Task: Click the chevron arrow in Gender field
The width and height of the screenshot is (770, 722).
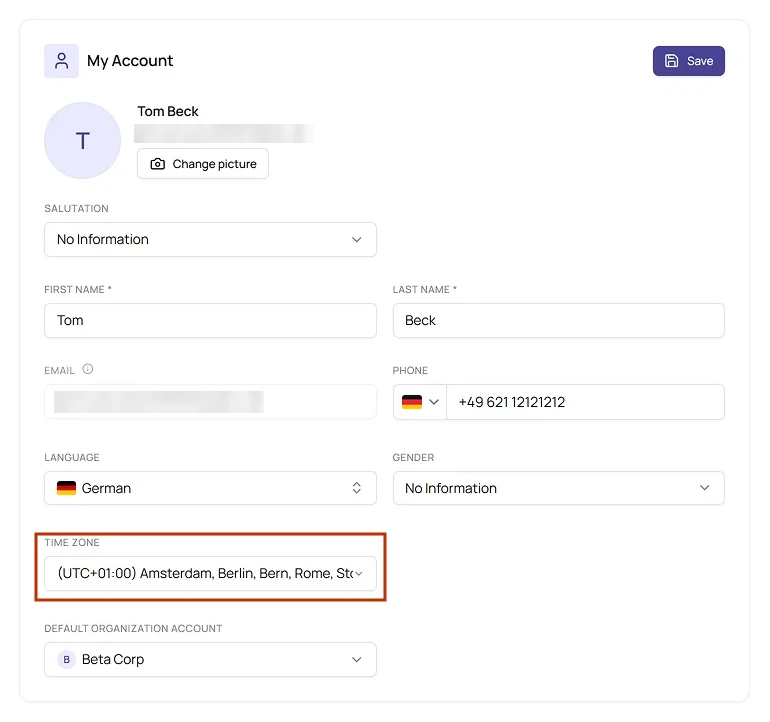Action: pos(705,488)
